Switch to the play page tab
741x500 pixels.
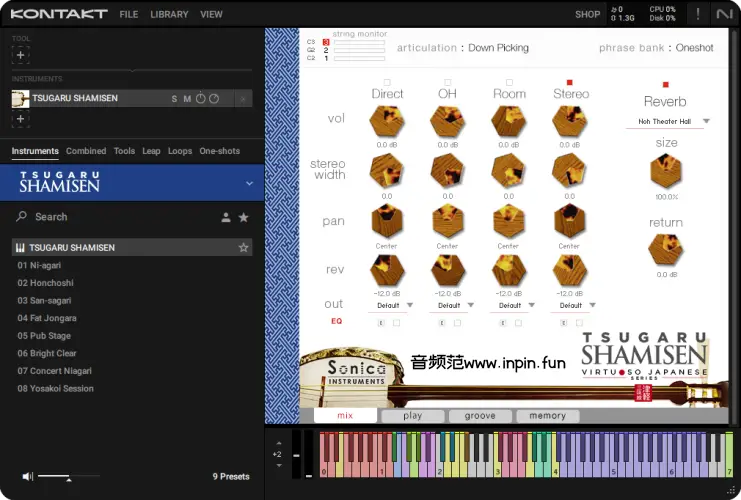(413, 416)
